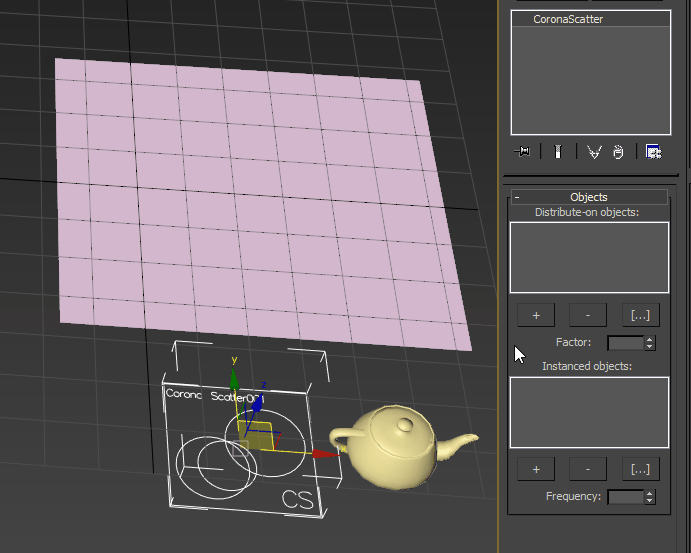Toggle Show End Result icon
Viewport: 691px width, 553px height.
558,152
